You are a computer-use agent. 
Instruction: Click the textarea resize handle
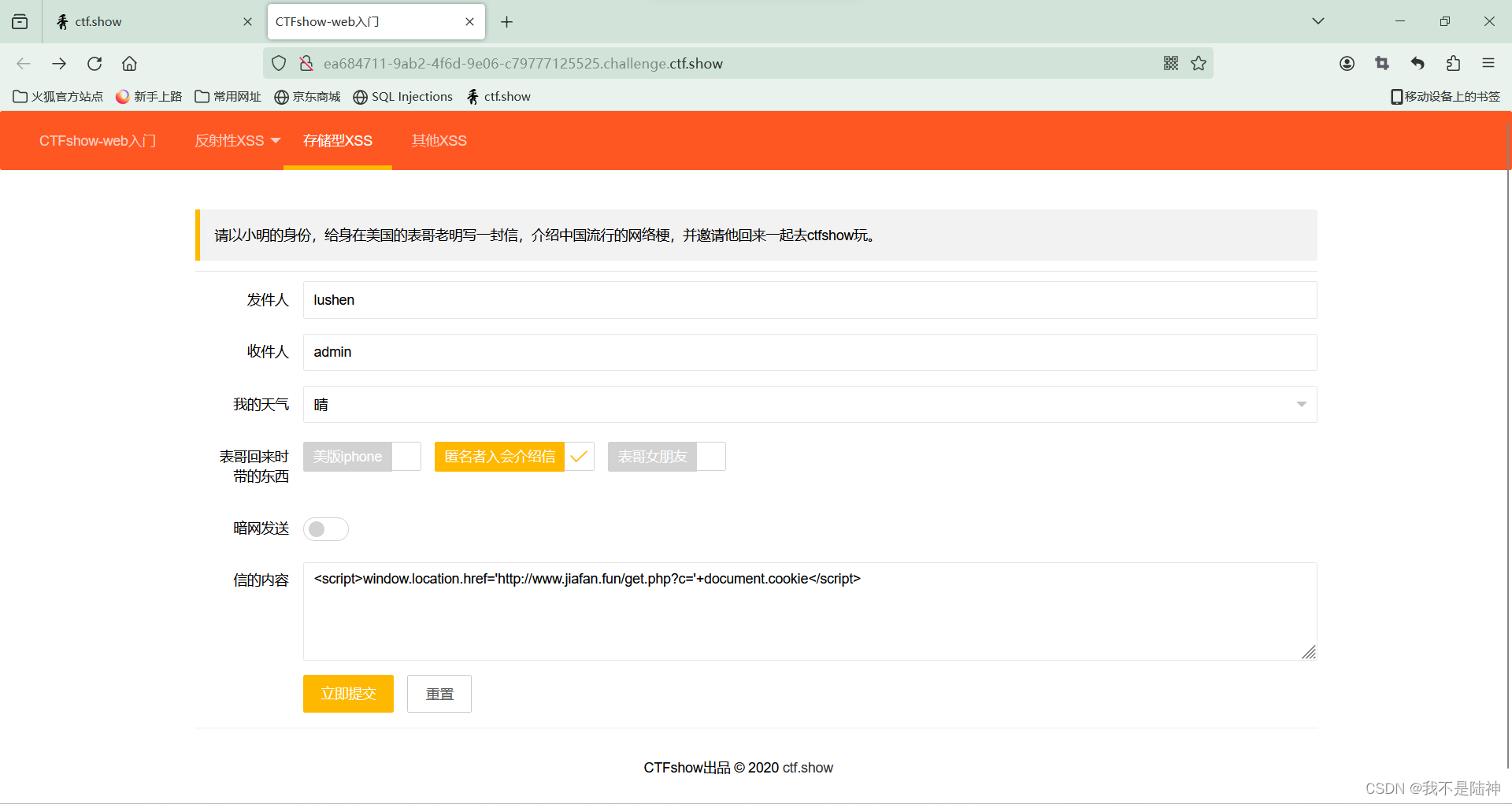click(1309, 652)
